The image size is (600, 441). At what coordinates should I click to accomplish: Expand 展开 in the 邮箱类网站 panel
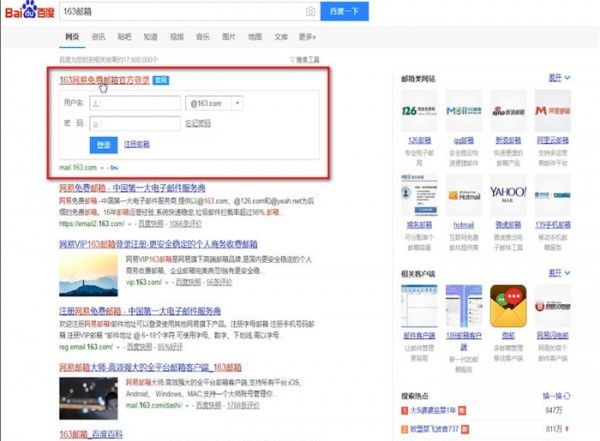click(x=559, y=78)
